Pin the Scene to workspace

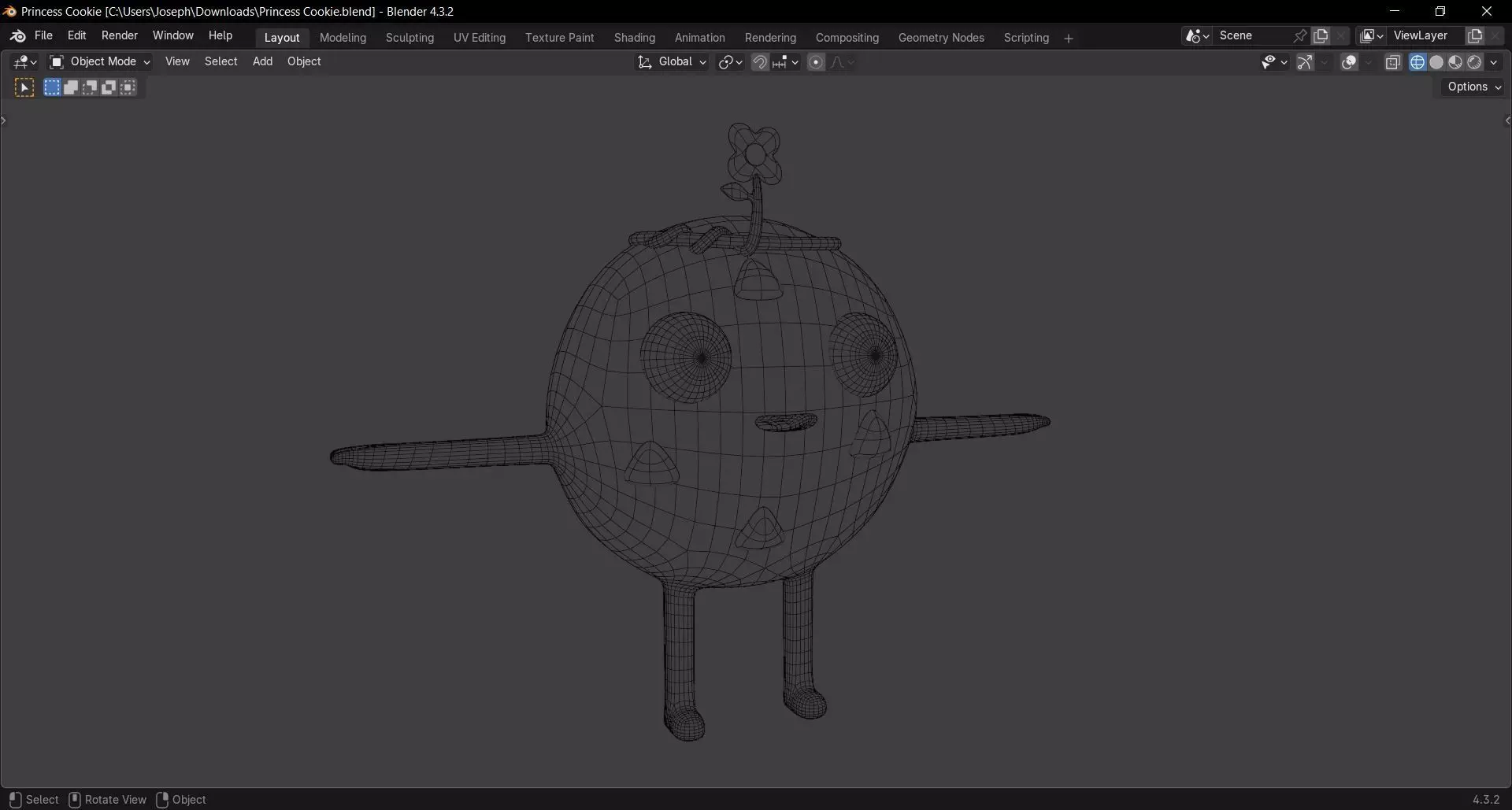[1299, 36]
